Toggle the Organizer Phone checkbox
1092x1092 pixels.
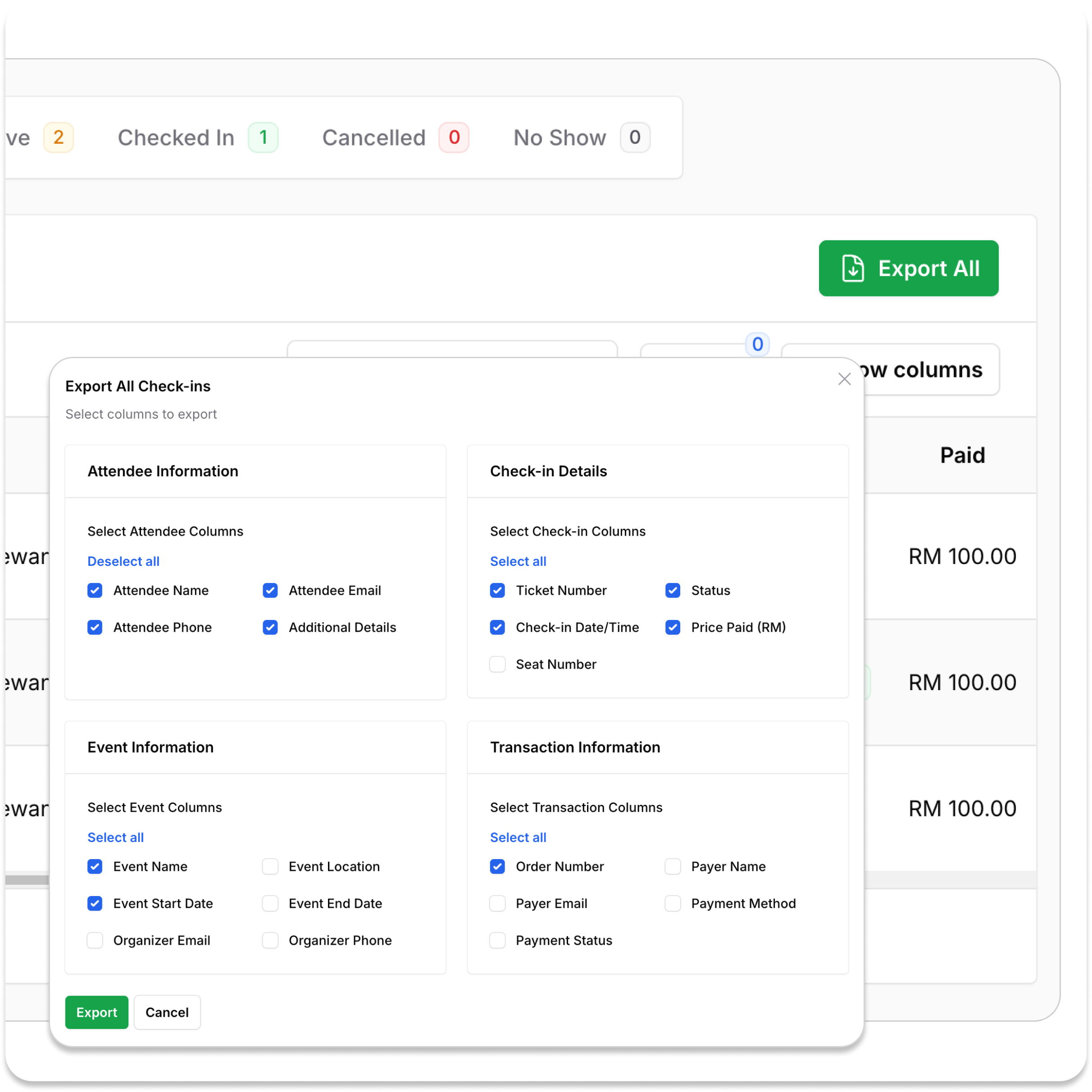click(x=270, y=941)
